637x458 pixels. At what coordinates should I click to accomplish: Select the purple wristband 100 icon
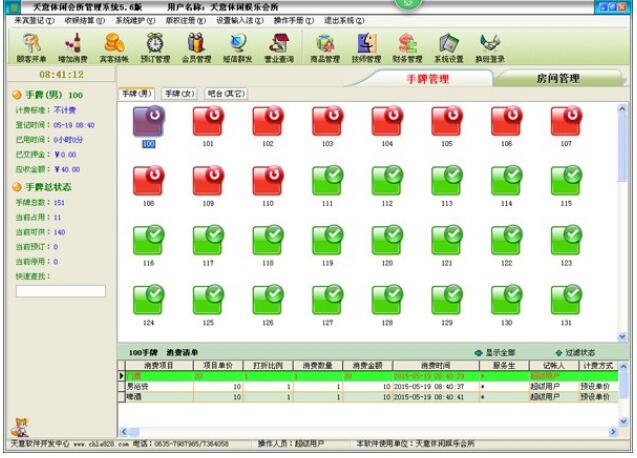pos(149,121)
